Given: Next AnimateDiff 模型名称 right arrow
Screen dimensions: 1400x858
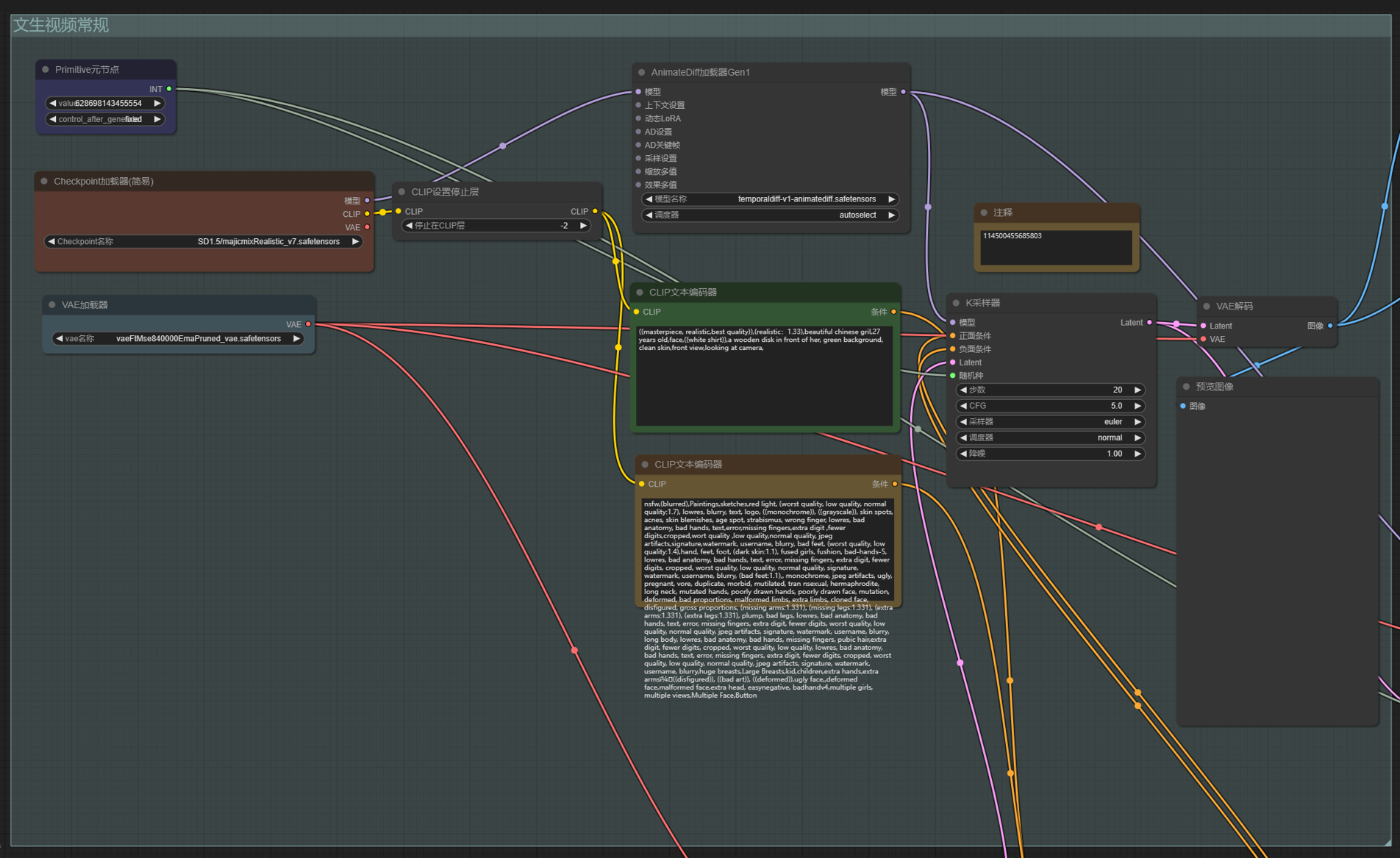Looking at the screenshot, I should (x=891, y=199).
